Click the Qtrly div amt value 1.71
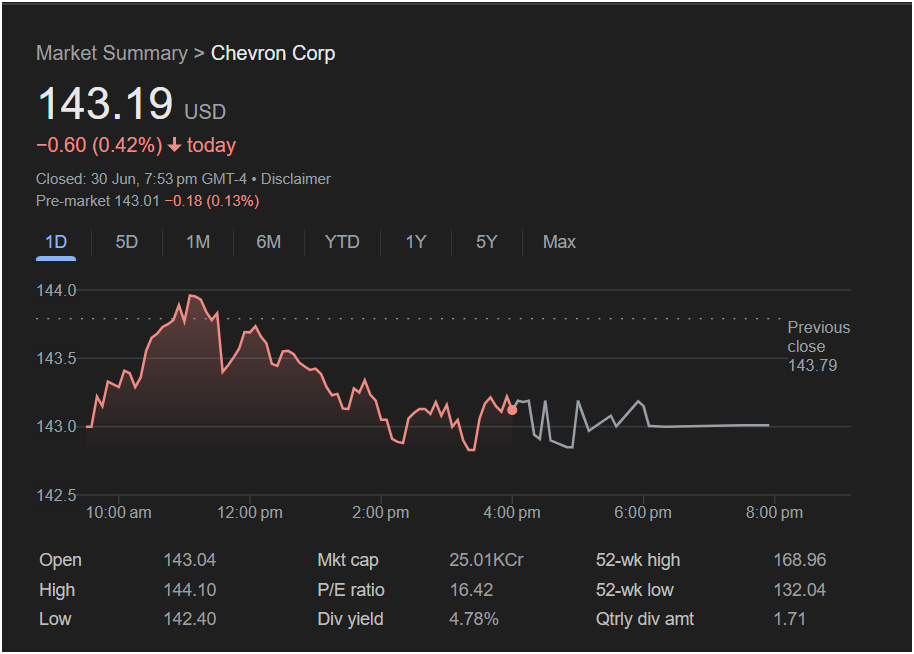The height and width of the screenshot is (654, 914). click(789, 619)
